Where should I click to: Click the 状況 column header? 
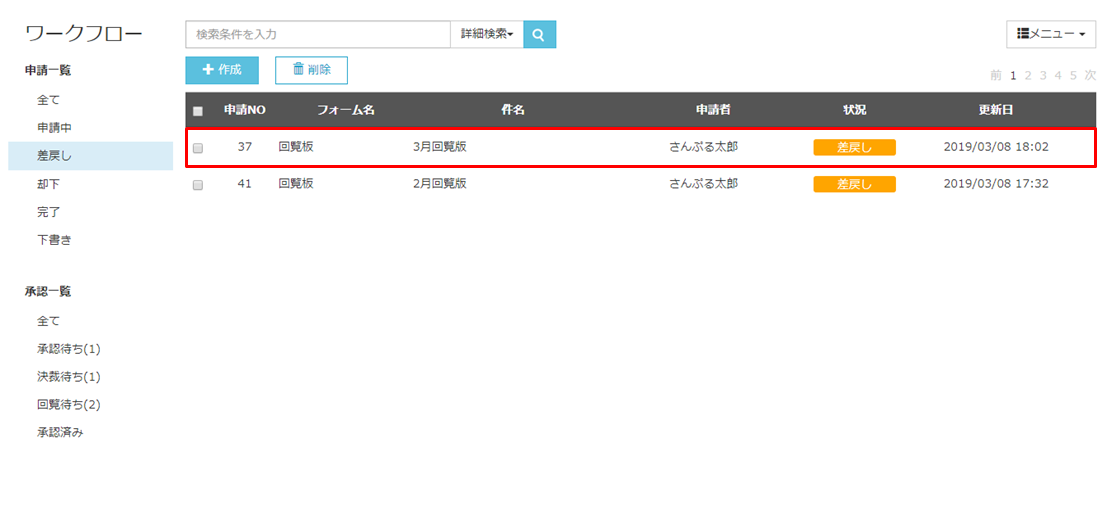coord(854,110)
